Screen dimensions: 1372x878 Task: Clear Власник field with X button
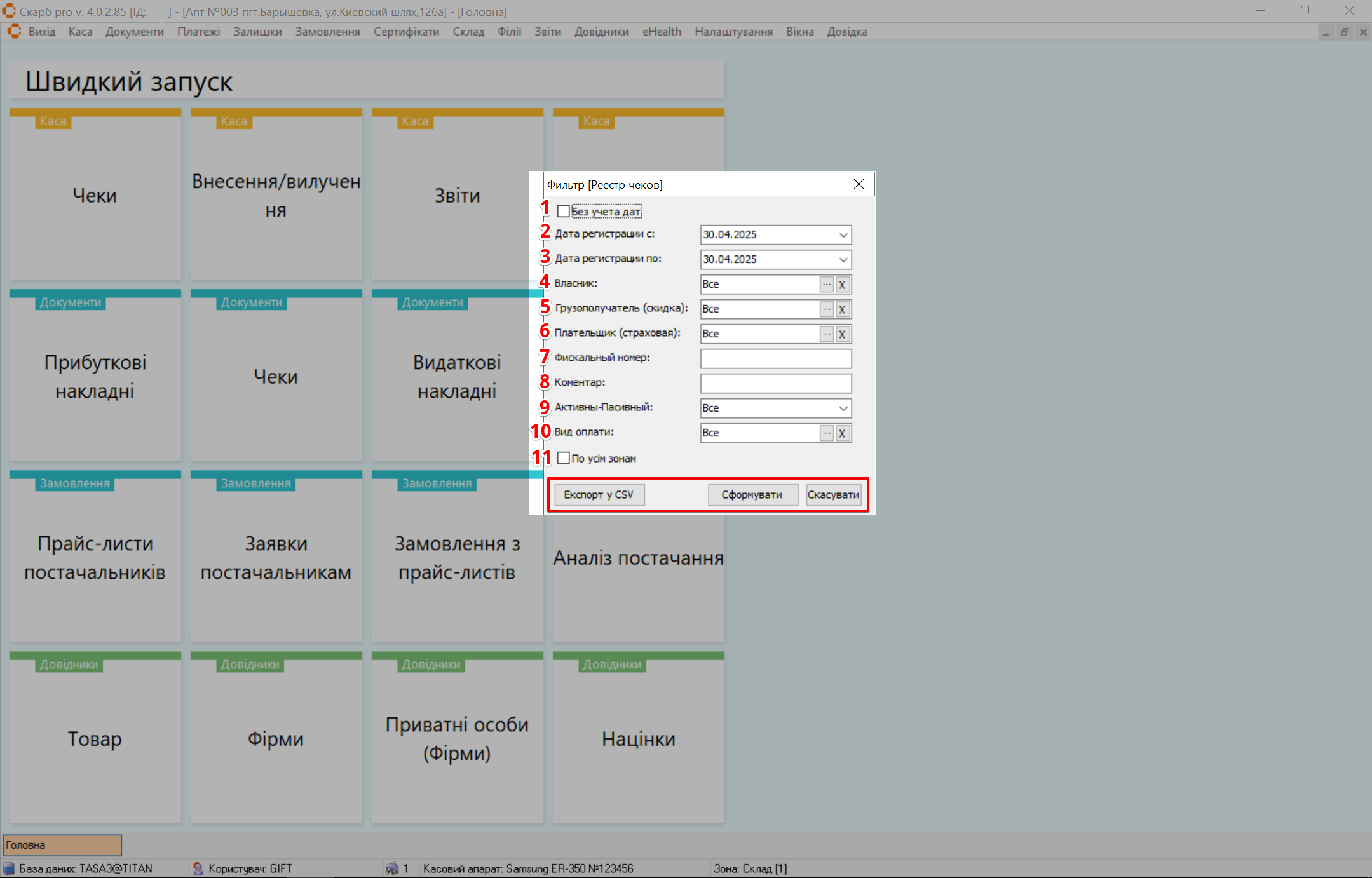pos(842,285)
